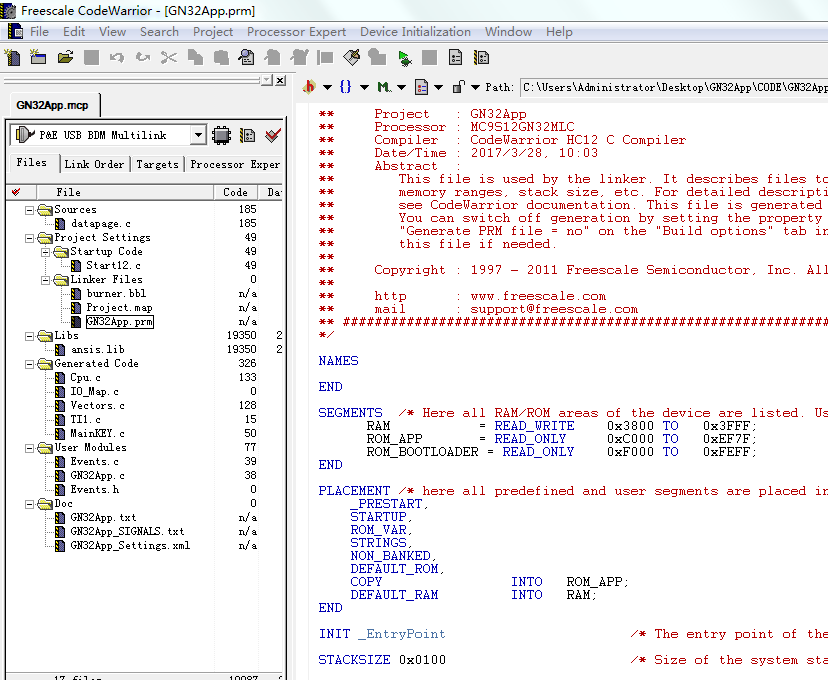Select ansis.lib under Libs
The width and height of the screenshot is (828, 680).
tap(98, 350)
